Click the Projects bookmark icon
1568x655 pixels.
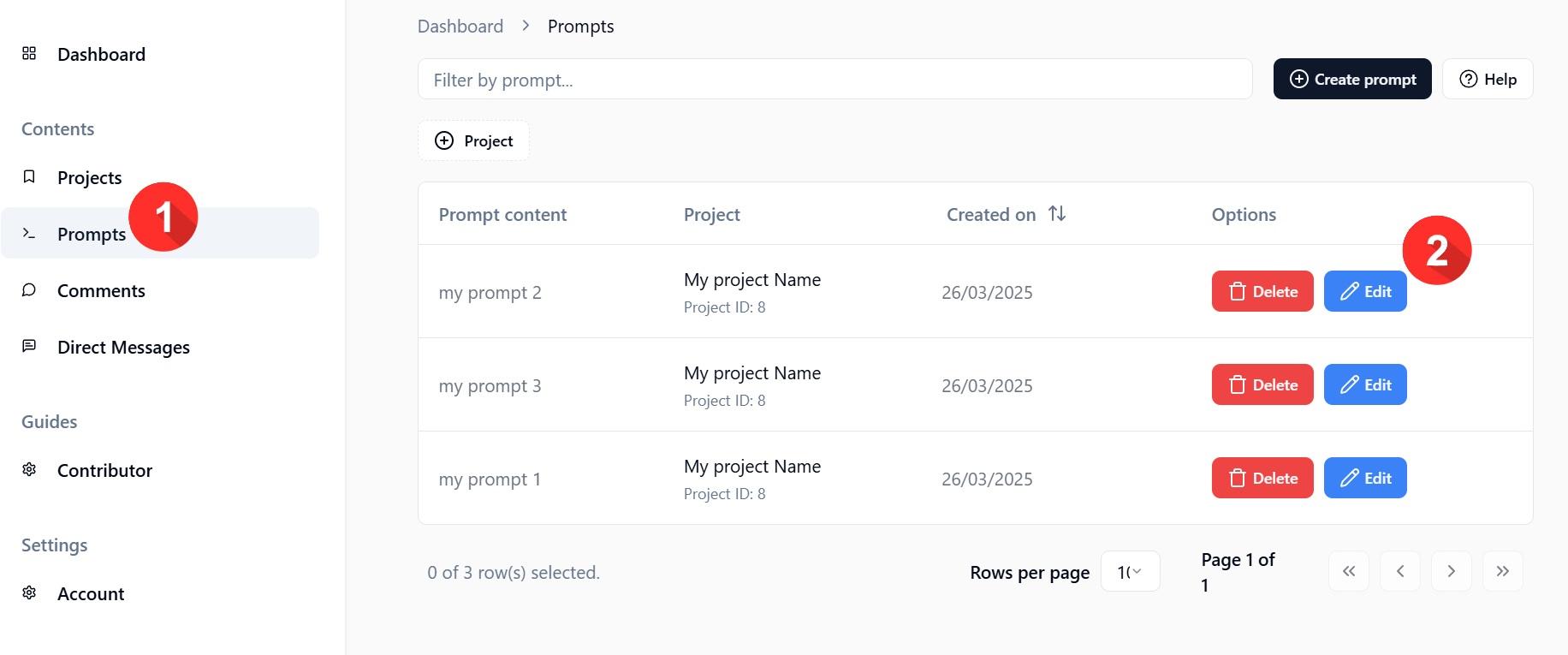coord(29,177)
